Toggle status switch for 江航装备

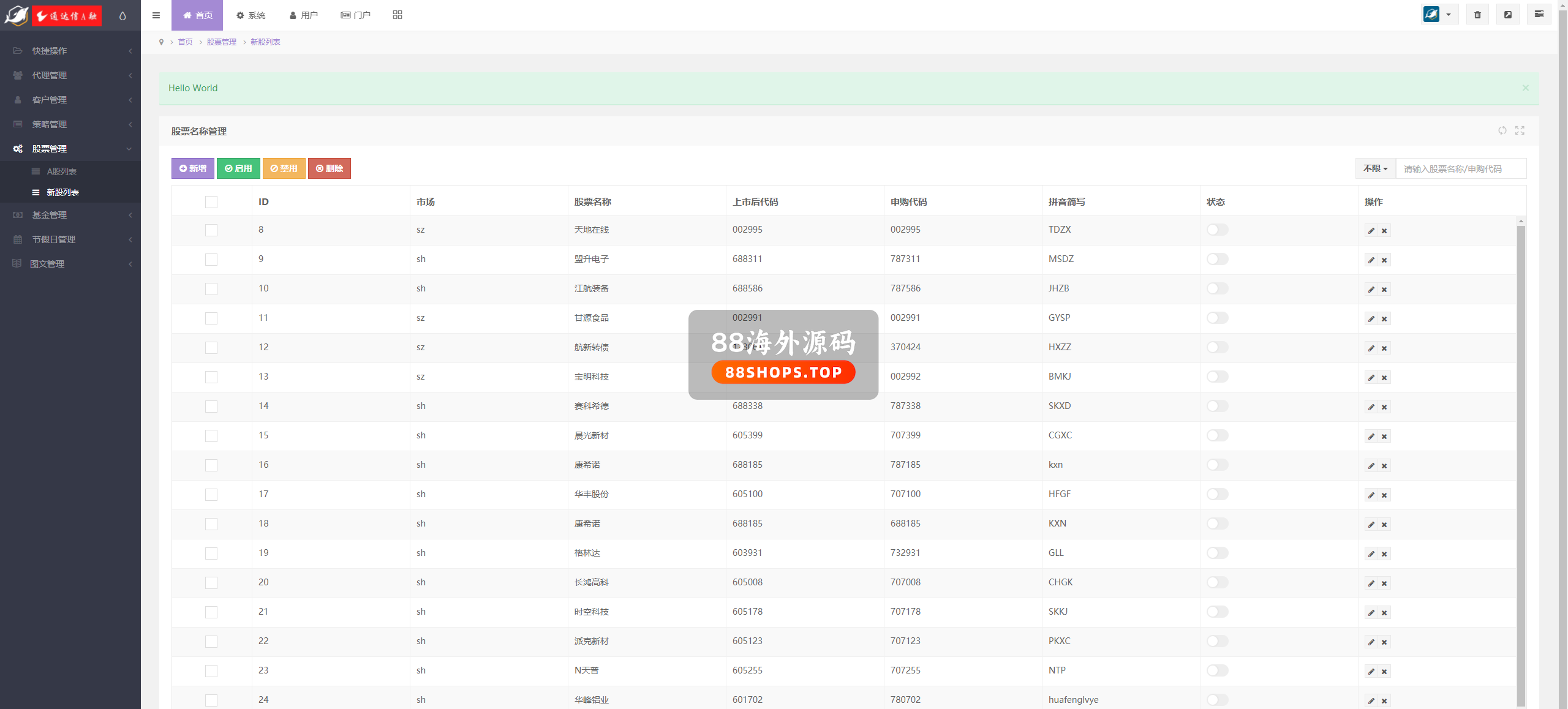[1217, 288]
